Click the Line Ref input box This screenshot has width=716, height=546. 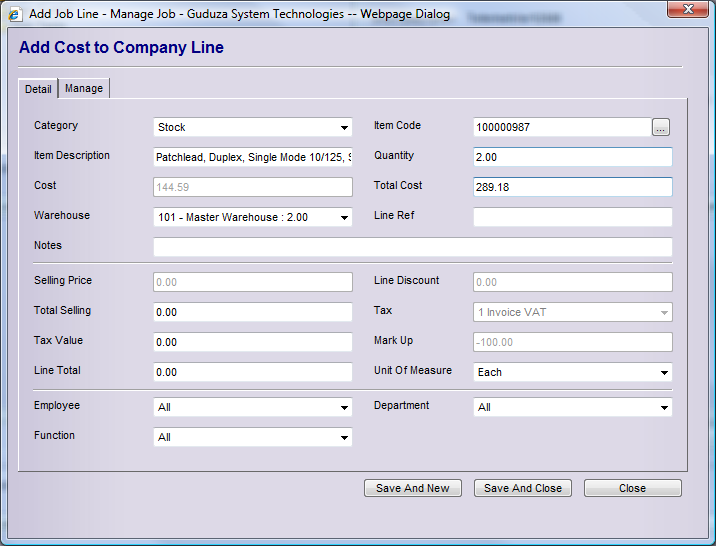[572, 217]
